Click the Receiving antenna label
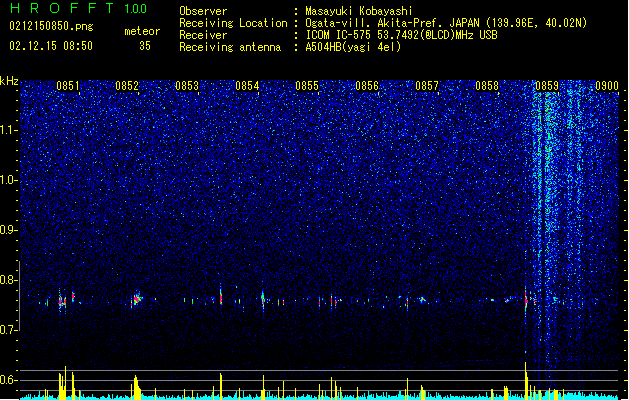Viewport: 629px width, 400px height. point(230,47)
